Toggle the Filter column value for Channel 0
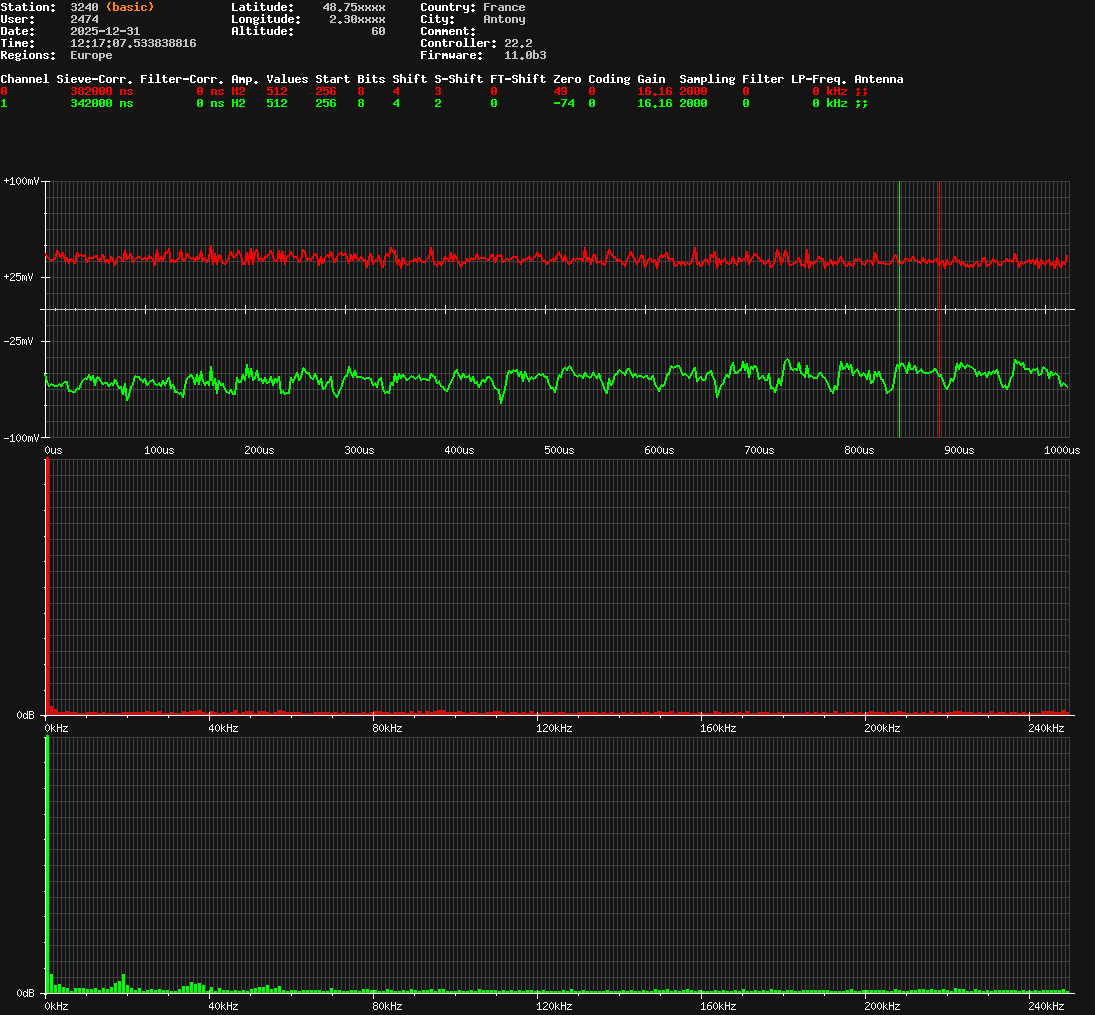1095x1015 pixels. click(x=745, y=91)
